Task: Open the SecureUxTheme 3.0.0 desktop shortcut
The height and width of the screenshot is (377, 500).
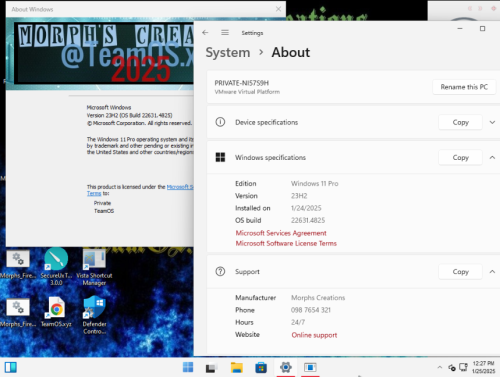Action: pos(56,267)
